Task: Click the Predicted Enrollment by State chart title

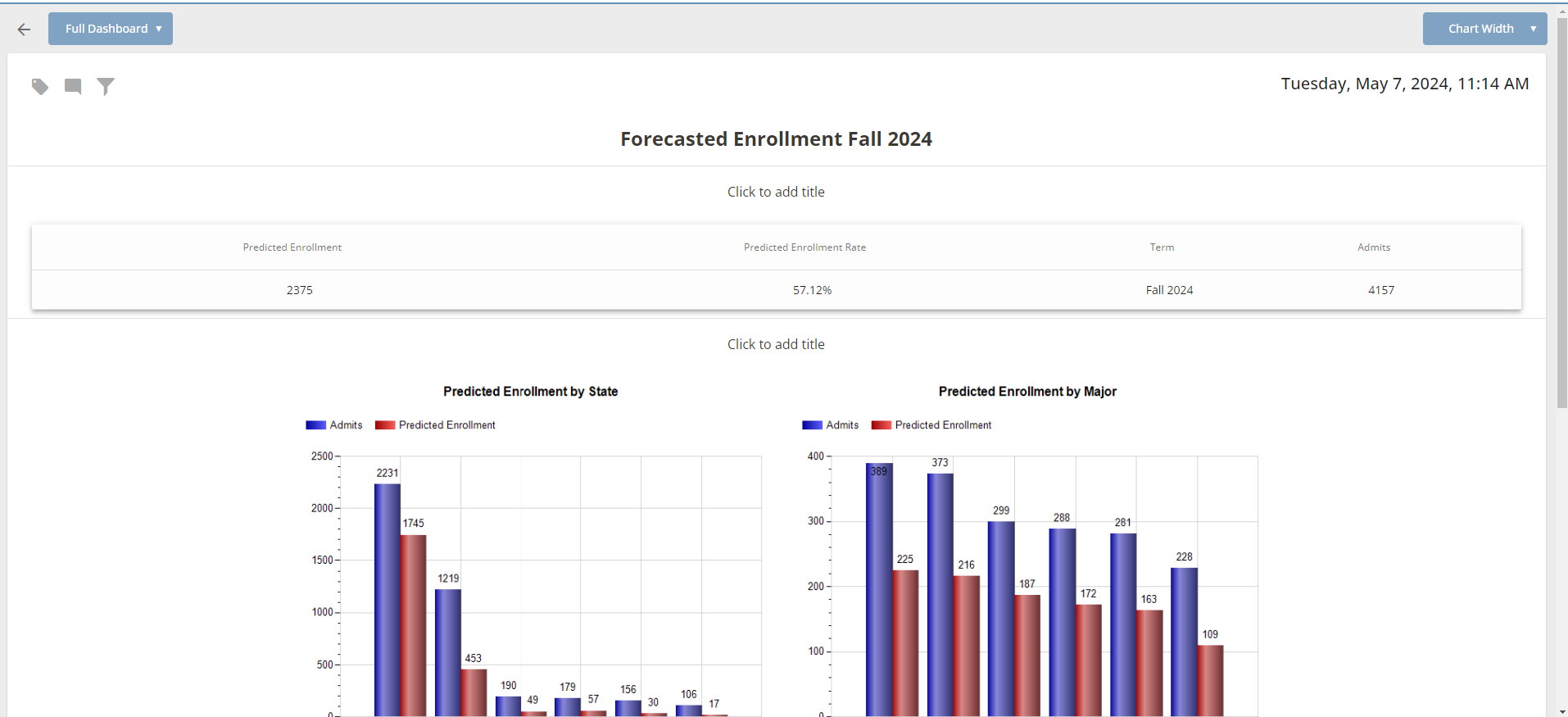Action: click(x=531, y=392)
